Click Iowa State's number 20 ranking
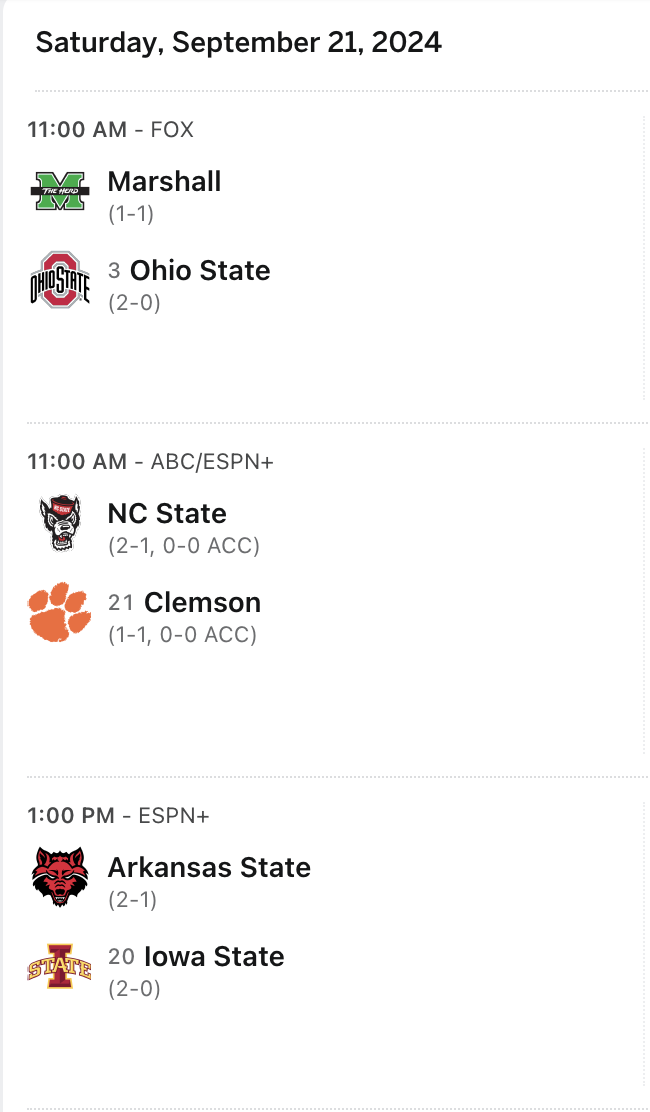This screenshot has height=1112, width=650. 121,957
